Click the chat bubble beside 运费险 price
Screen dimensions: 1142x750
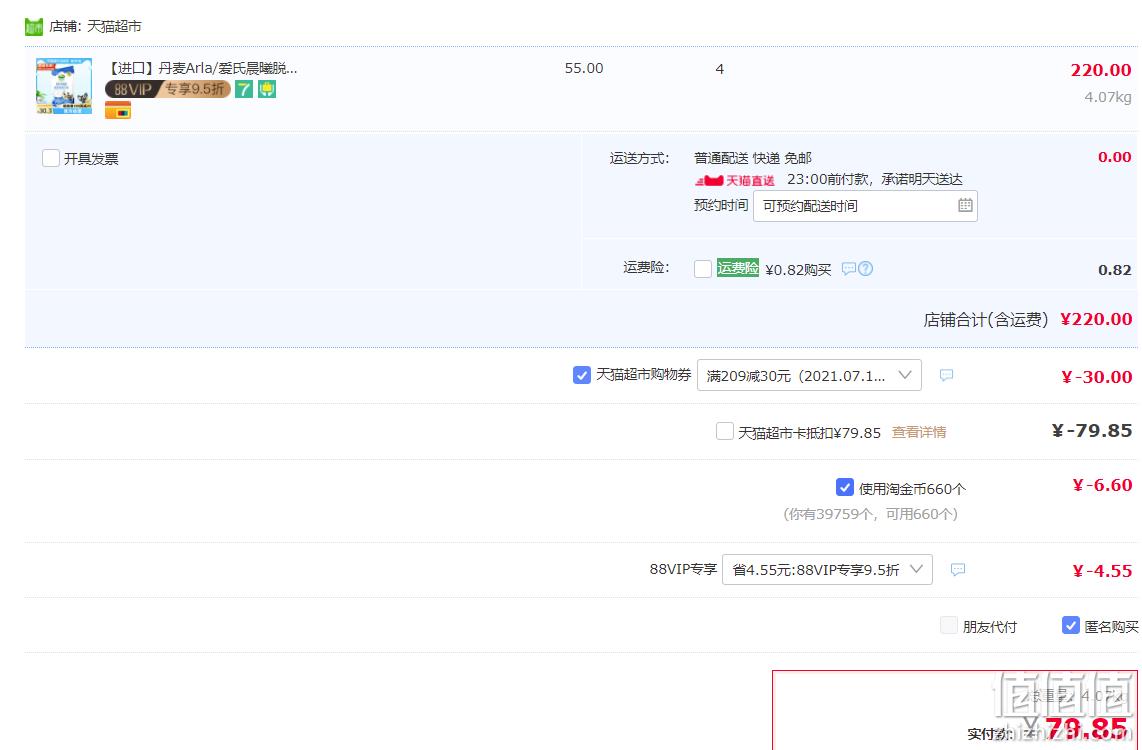pos(848,269)
